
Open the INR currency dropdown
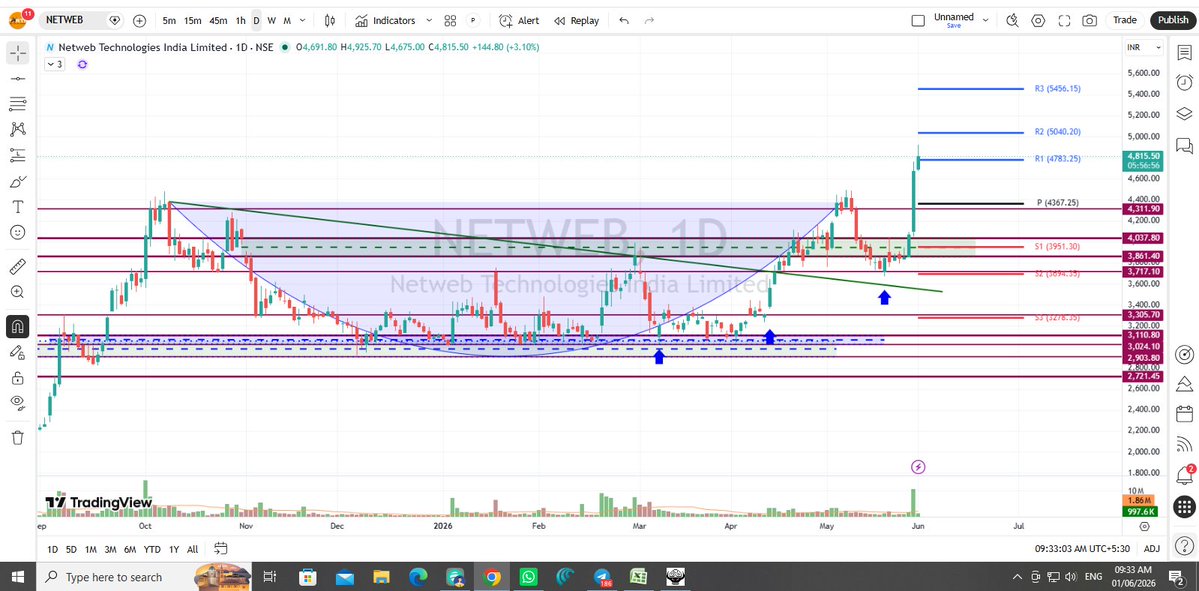click(x=1144, y=47)
